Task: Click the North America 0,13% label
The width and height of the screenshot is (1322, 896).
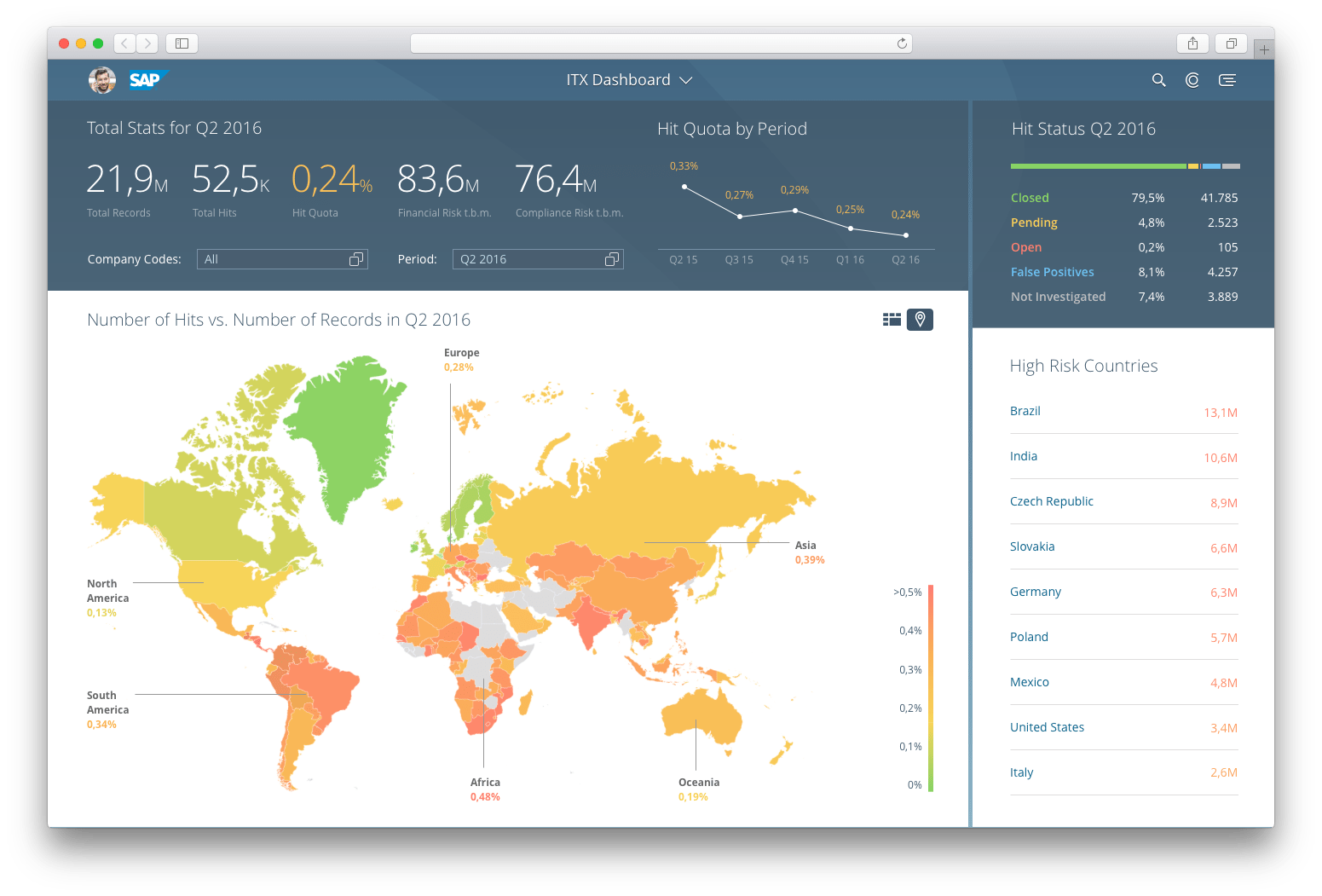Action: pyautogui.click(x=107, y=598)
